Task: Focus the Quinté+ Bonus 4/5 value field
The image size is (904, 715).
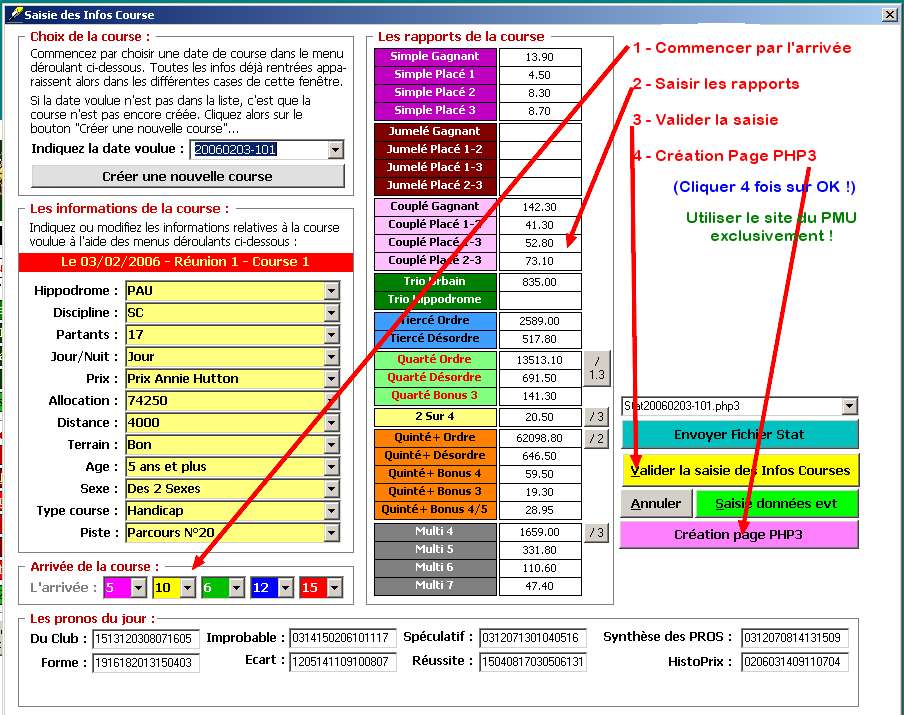Action: point(540,510)
